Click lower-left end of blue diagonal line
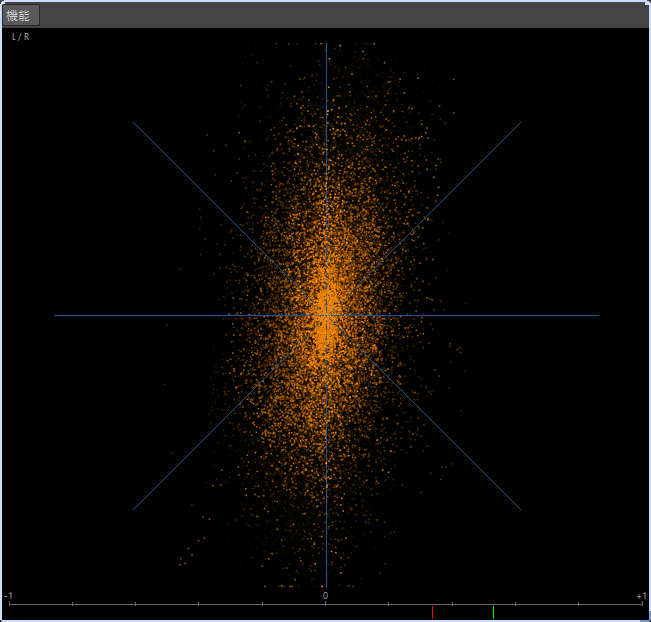The height and width of the screenshot is (622, 651). (x=134, y=509)
